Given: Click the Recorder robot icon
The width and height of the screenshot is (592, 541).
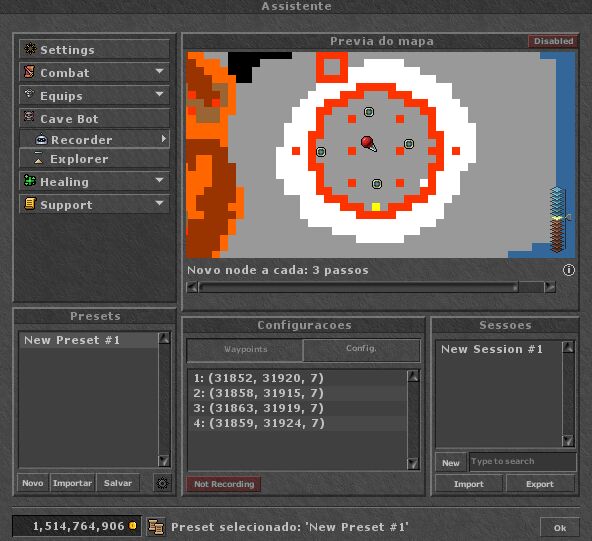Looking at the screenshot, I should [41, 139].
